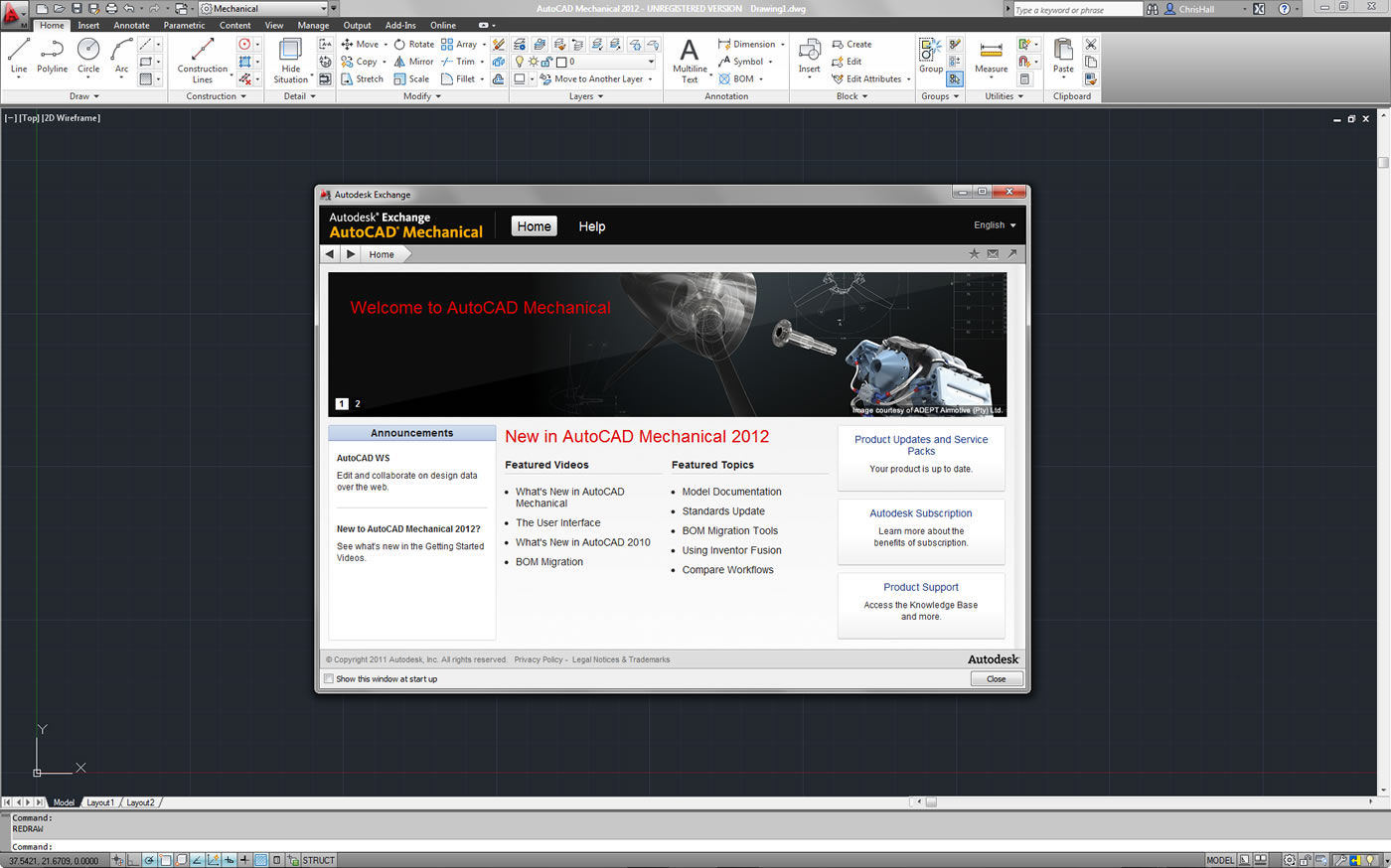This screenshot has height=868, width=1391.
Task: Open the Layout1 drawing tab
Action: (x=100, y=802)
